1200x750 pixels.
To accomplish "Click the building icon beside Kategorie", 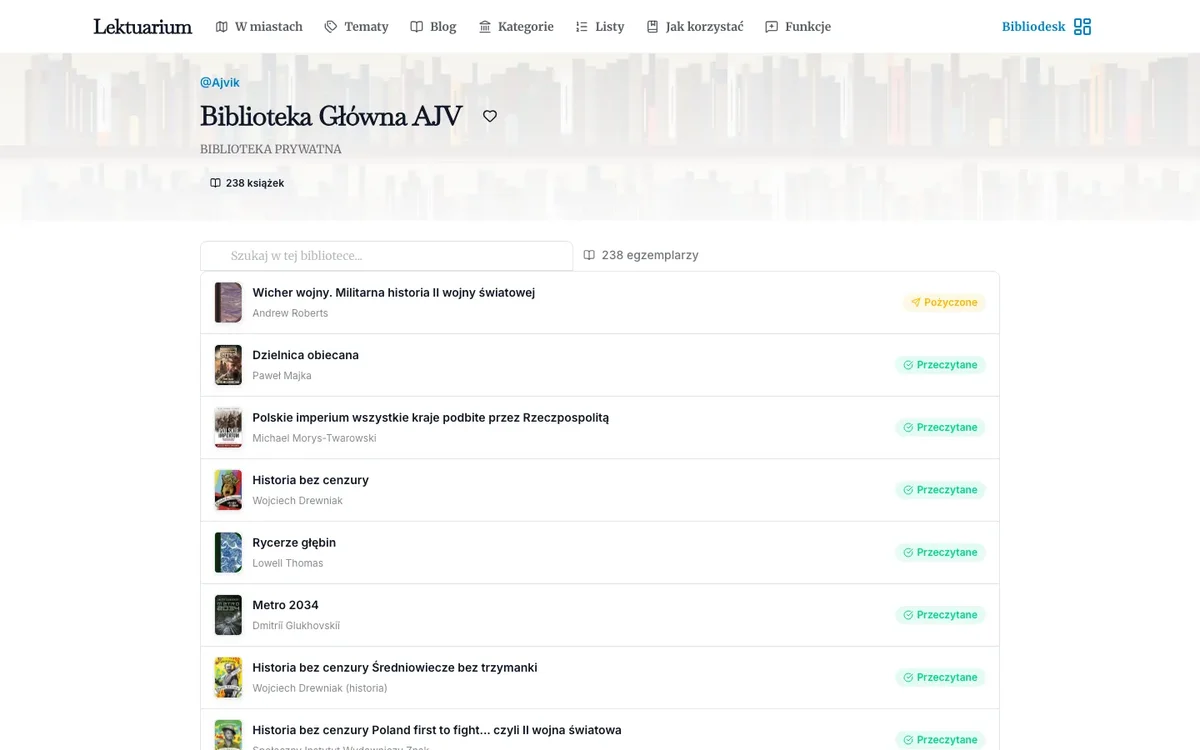I will [485, 27].
